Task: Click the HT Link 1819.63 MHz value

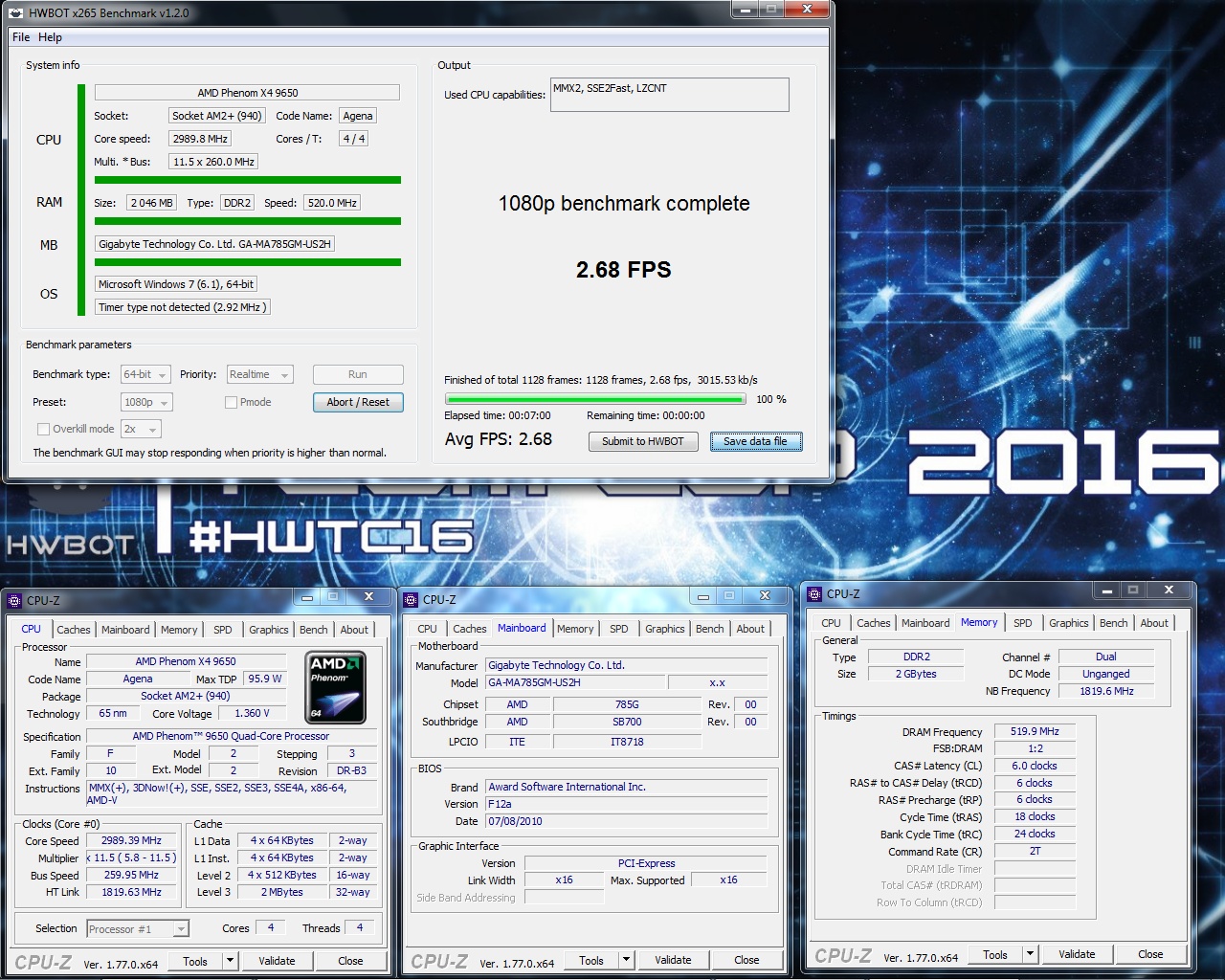Action: tap(132, 892)
